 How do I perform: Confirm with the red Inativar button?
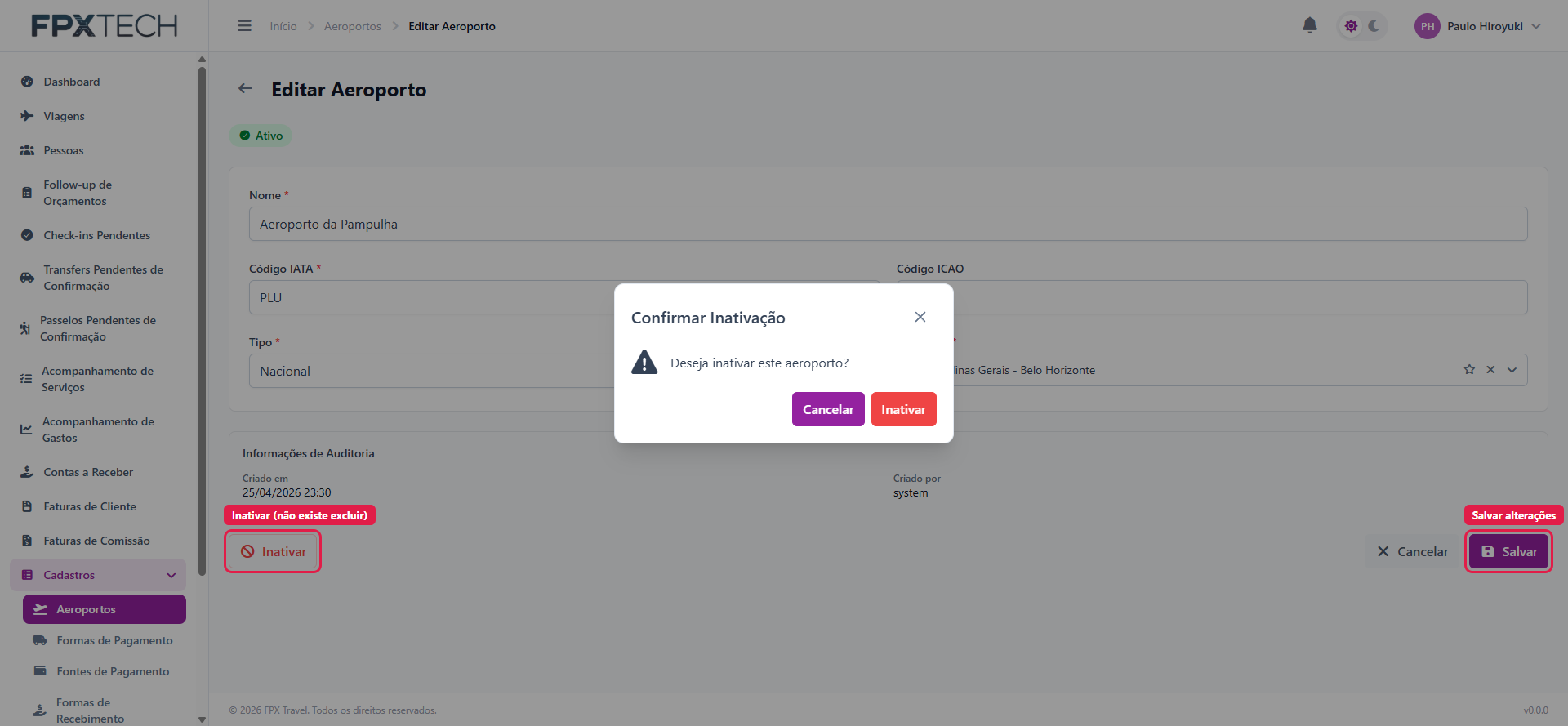[903, 409]
